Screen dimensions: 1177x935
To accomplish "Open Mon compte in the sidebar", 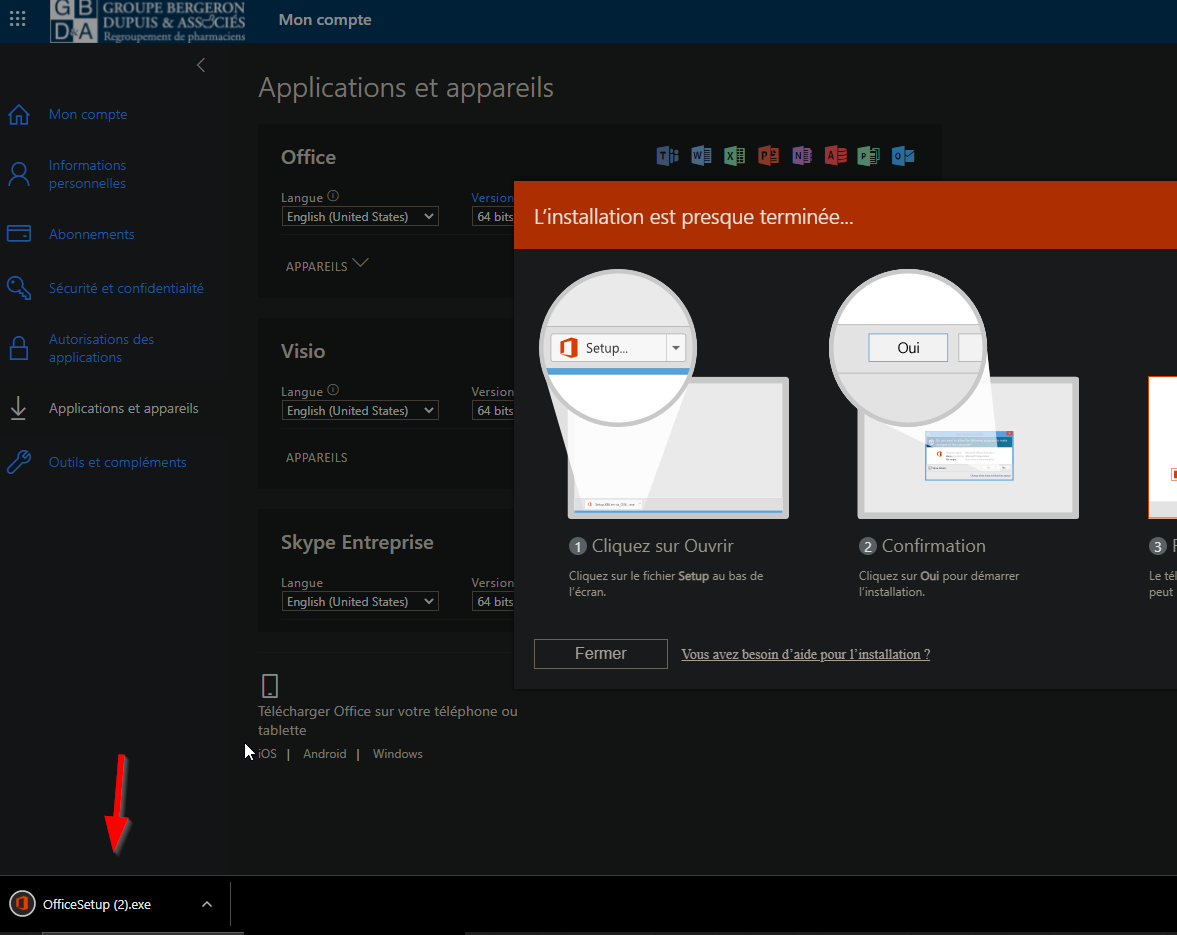I will 88,114.
